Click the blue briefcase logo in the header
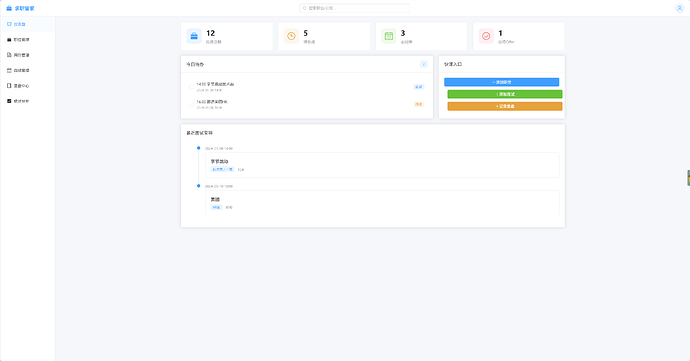Viewport: 690px width, 361px height. click(9, 8)
